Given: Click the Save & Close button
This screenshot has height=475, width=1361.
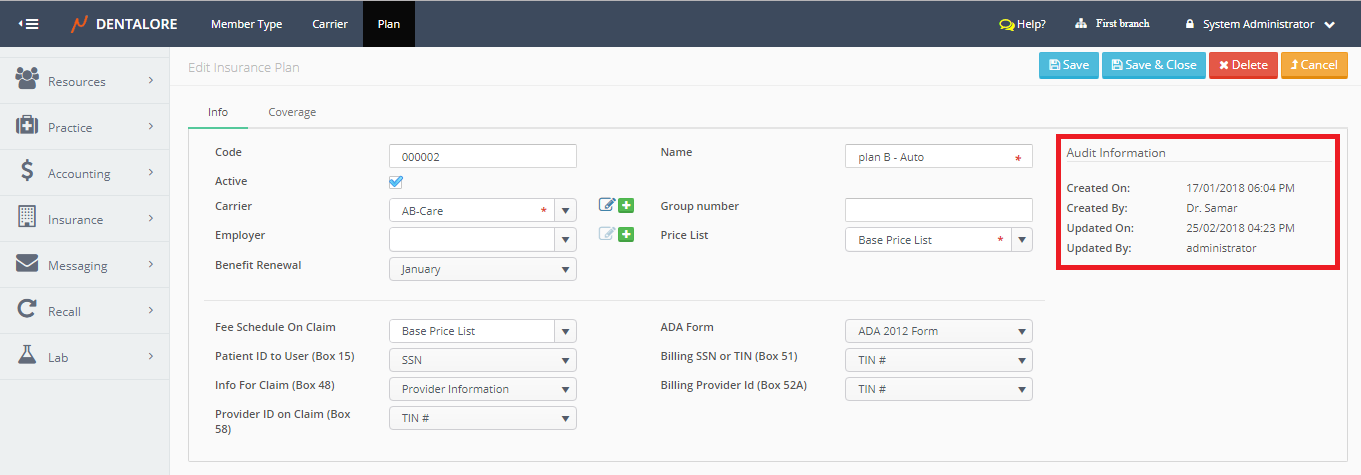Looking at the screenshot, I should (1153, 65).
